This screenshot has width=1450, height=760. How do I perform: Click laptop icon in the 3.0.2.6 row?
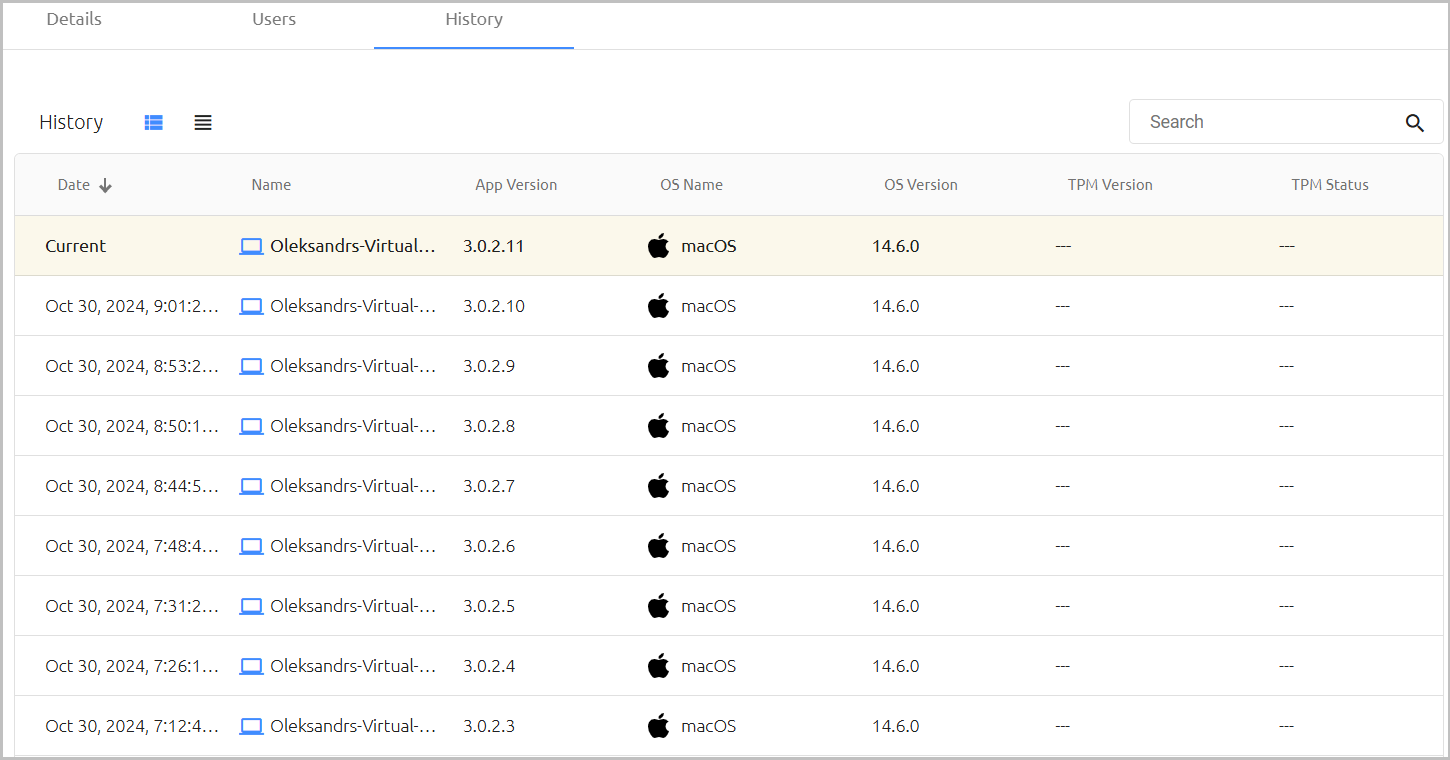[251, 546]
